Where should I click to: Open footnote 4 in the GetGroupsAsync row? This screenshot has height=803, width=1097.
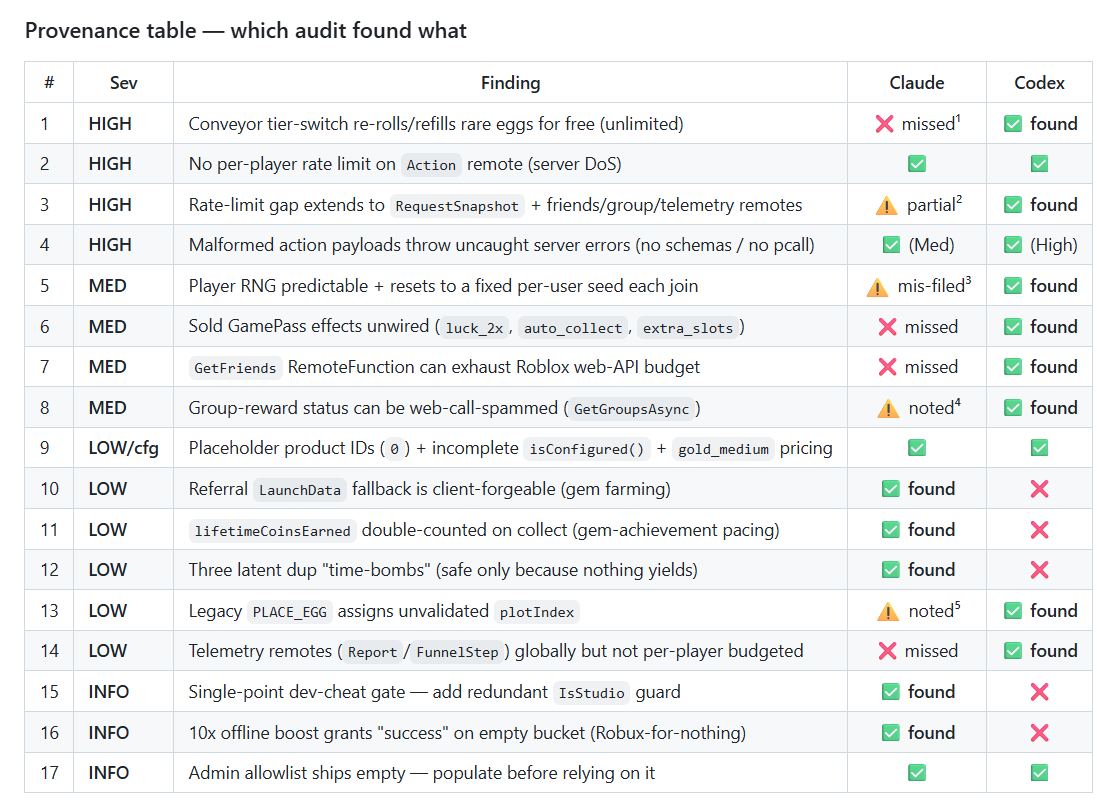(958, 402)
